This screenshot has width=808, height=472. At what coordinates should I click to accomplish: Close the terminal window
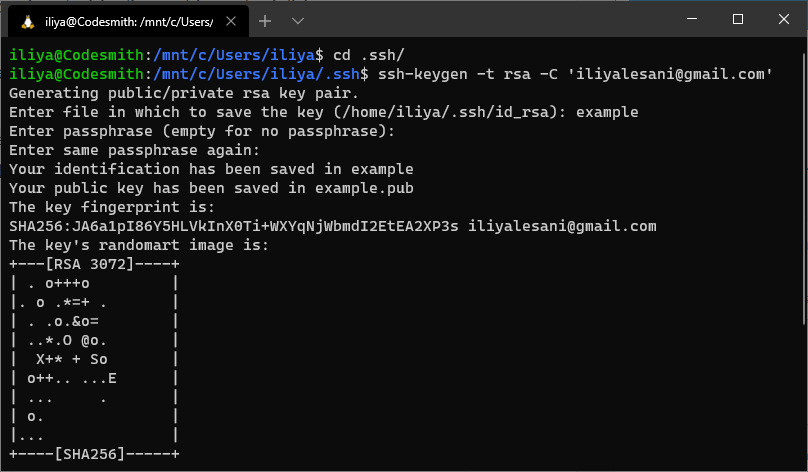[784, 19]
